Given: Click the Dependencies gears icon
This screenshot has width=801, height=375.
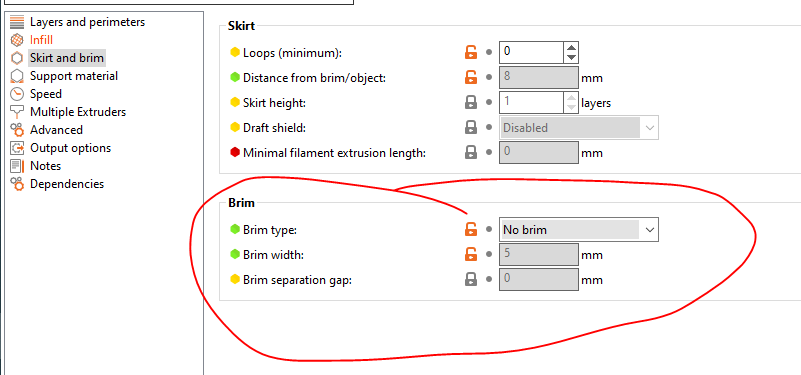Looking at the screenshot, I should 17,184.
